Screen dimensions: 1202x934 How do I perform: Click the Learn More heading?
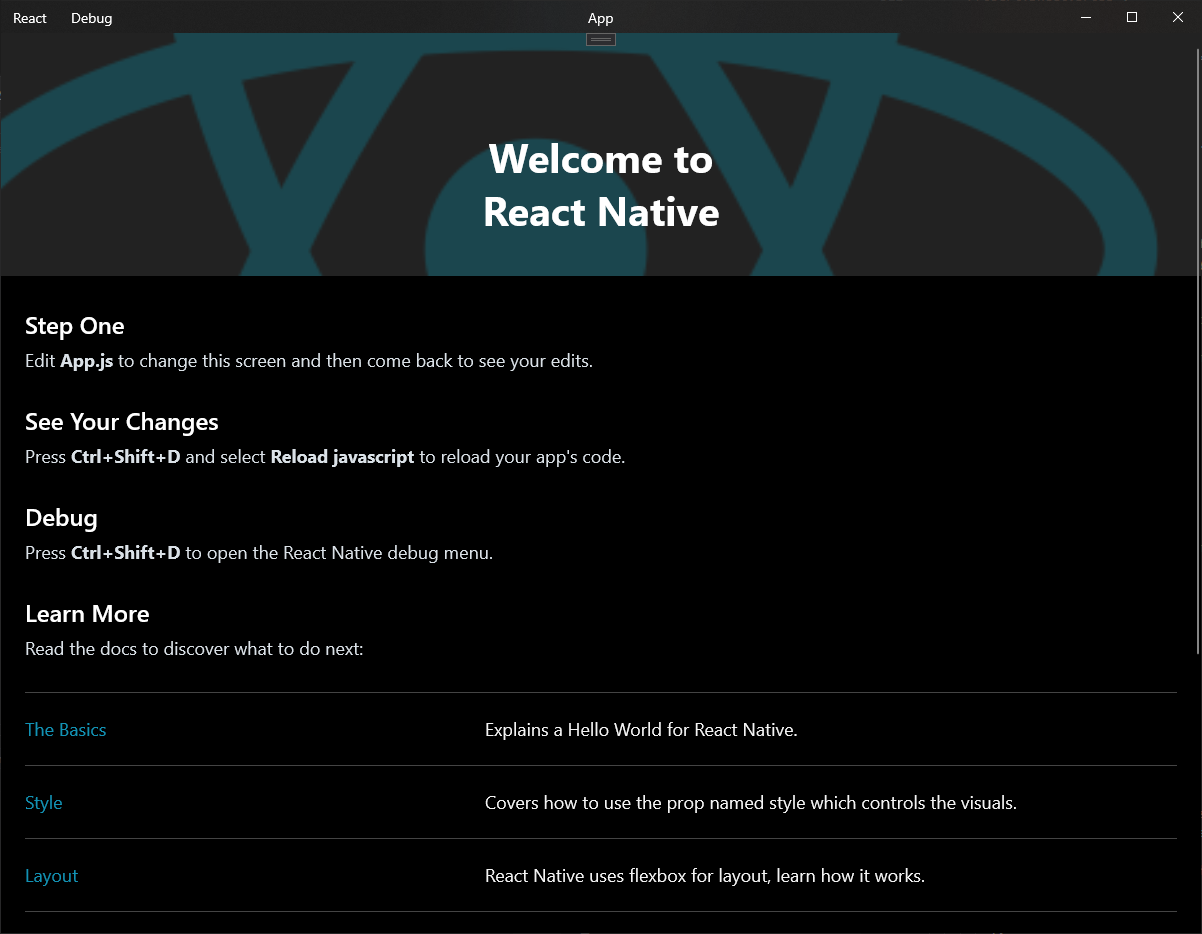(x=87, y=614)
